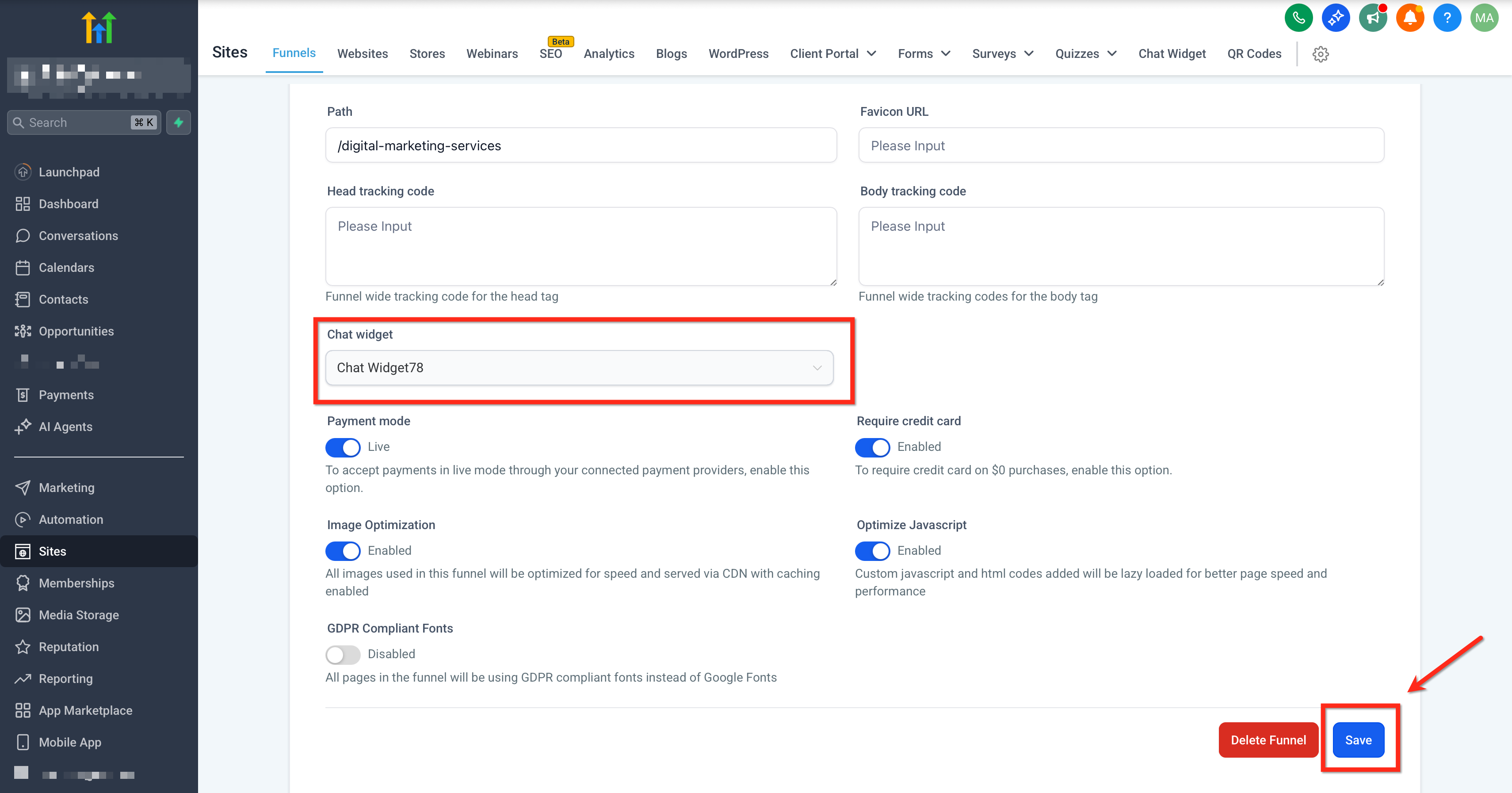Click the green phone dialer icon
The height and width of the screenshot is (793, 1512).
tap(1298, 18)
